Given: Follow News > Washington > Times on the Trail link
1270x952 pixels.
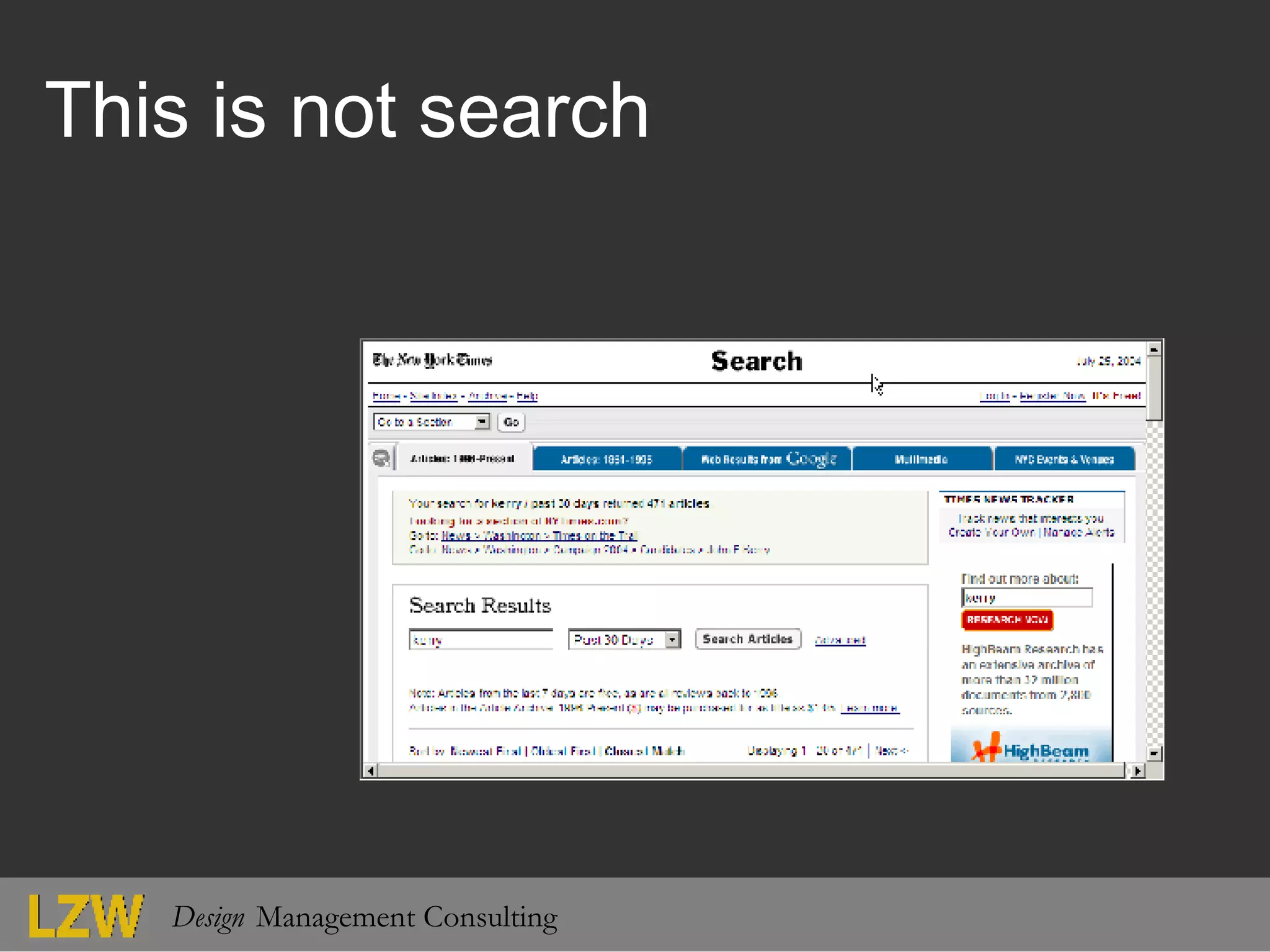Looking at the screenshot, I should [x=539, y=535].
